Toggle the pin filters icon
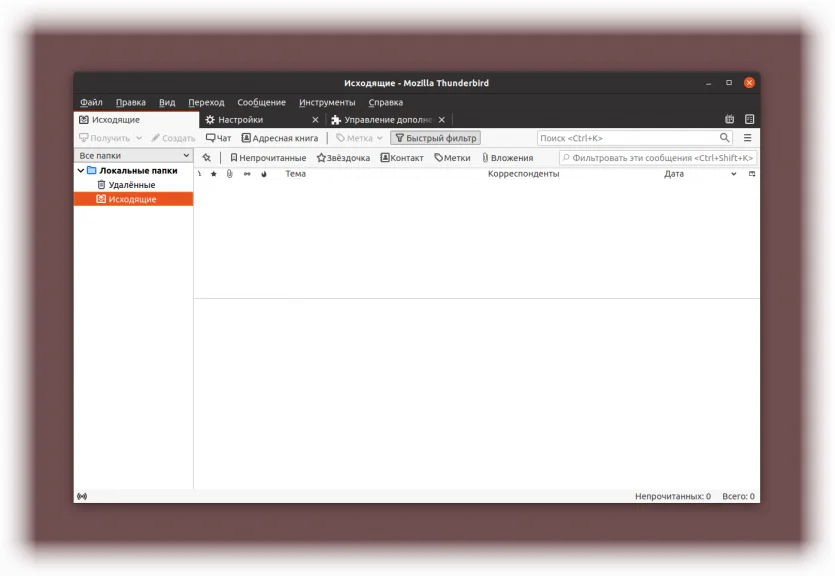This screenshot has width=835, height=576. coord(207,158)
